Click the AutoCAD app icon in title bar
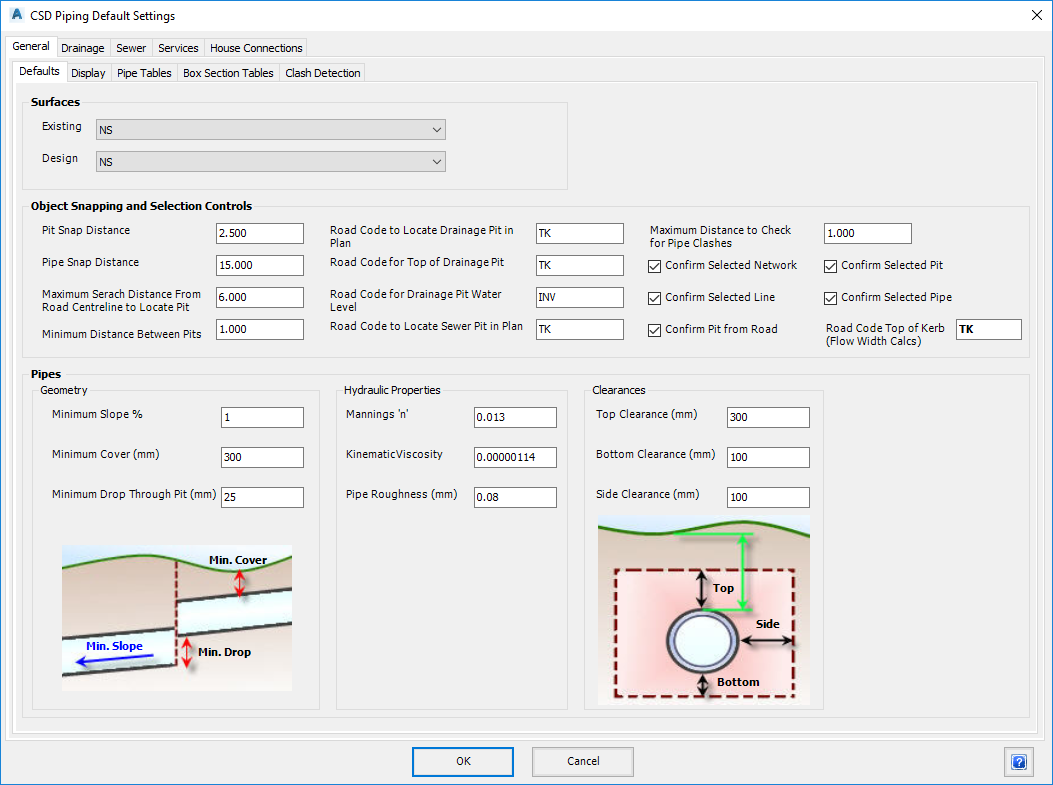 [16, 16]
